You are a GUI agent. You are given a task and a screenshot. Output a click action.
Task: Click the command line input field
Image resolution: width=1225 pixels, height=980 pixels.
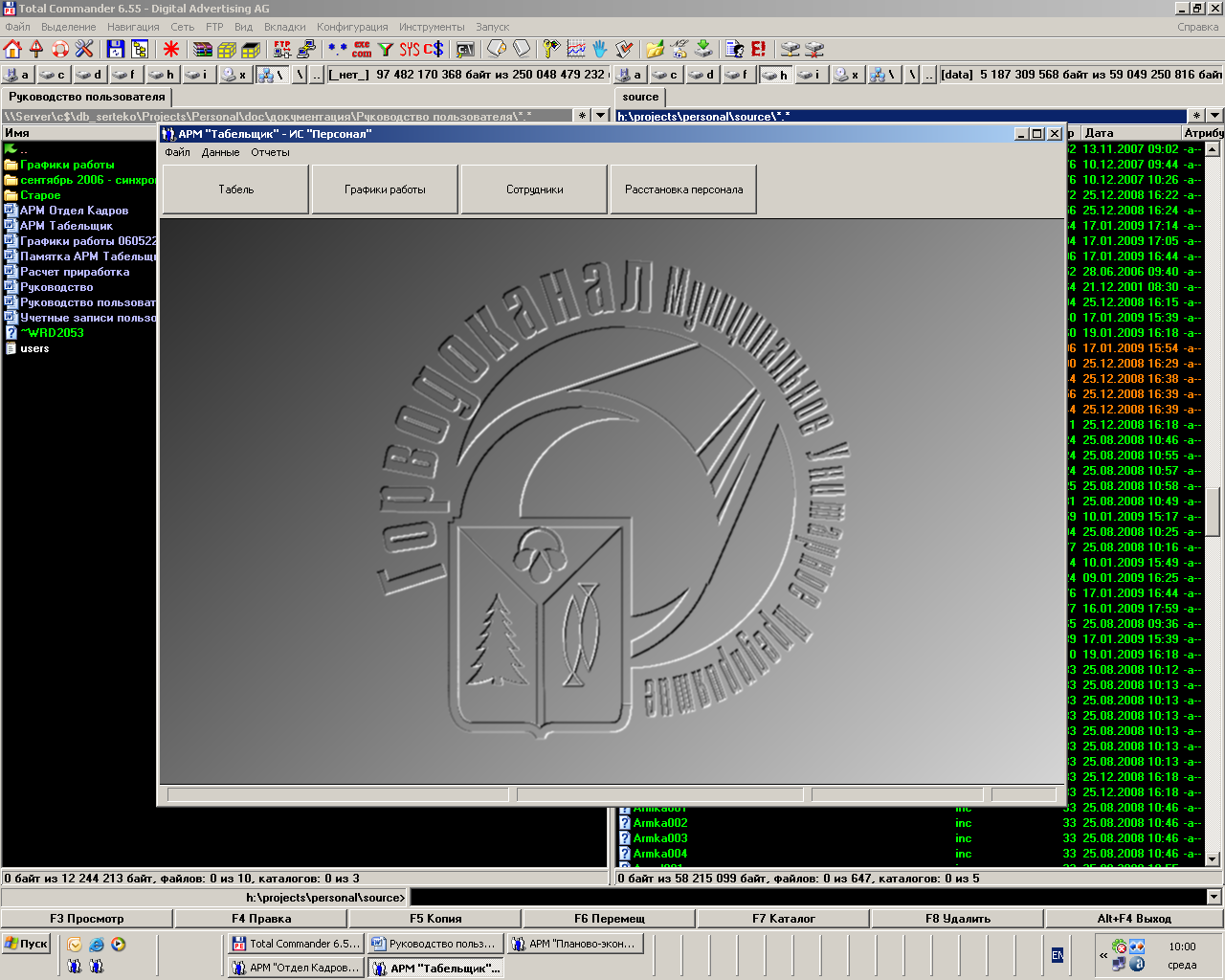[807, 897]
